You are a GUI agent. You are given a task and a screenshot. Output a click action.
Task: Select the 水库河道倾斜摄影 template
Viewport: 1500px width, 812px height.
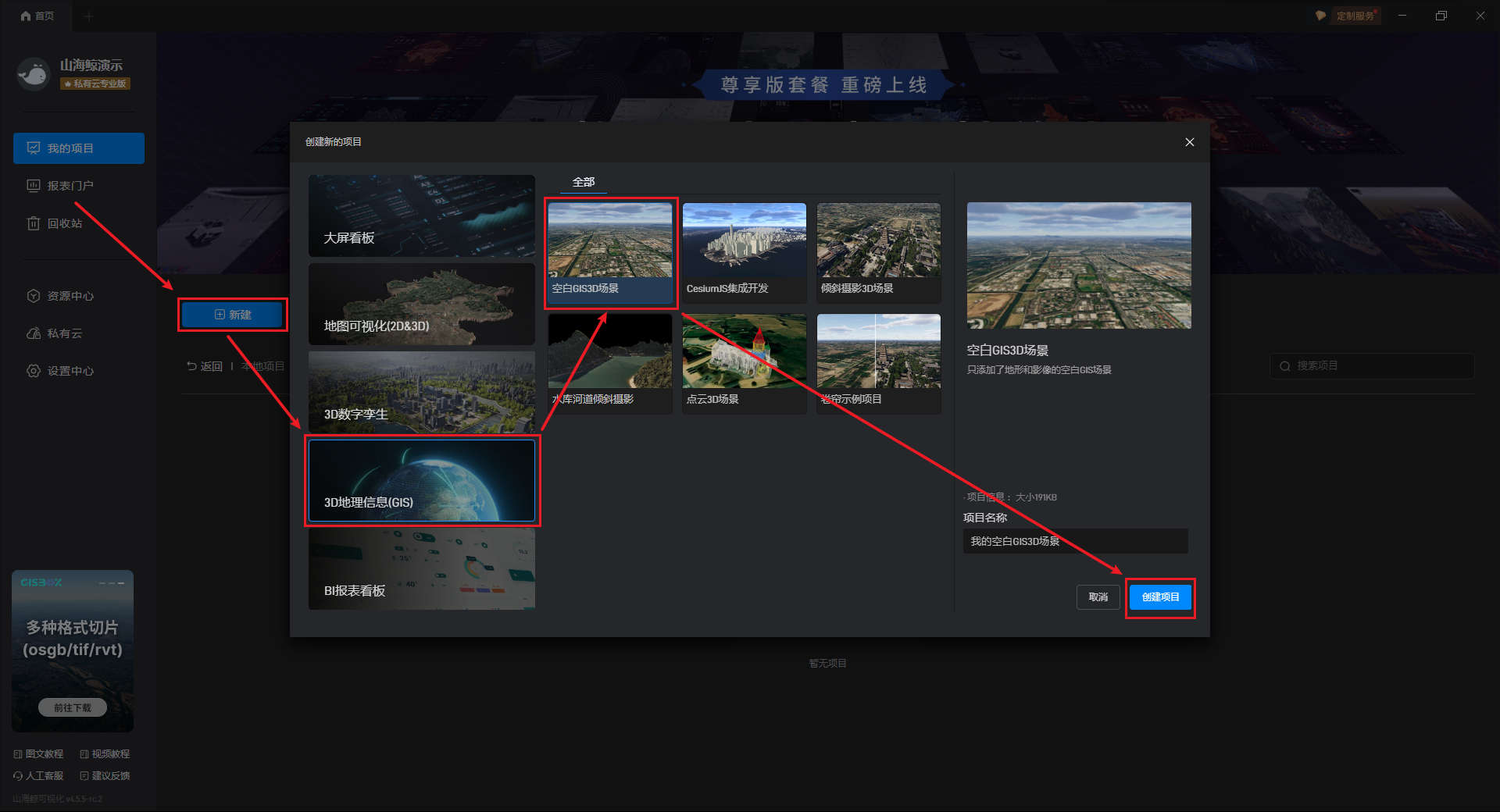[610, 364]
